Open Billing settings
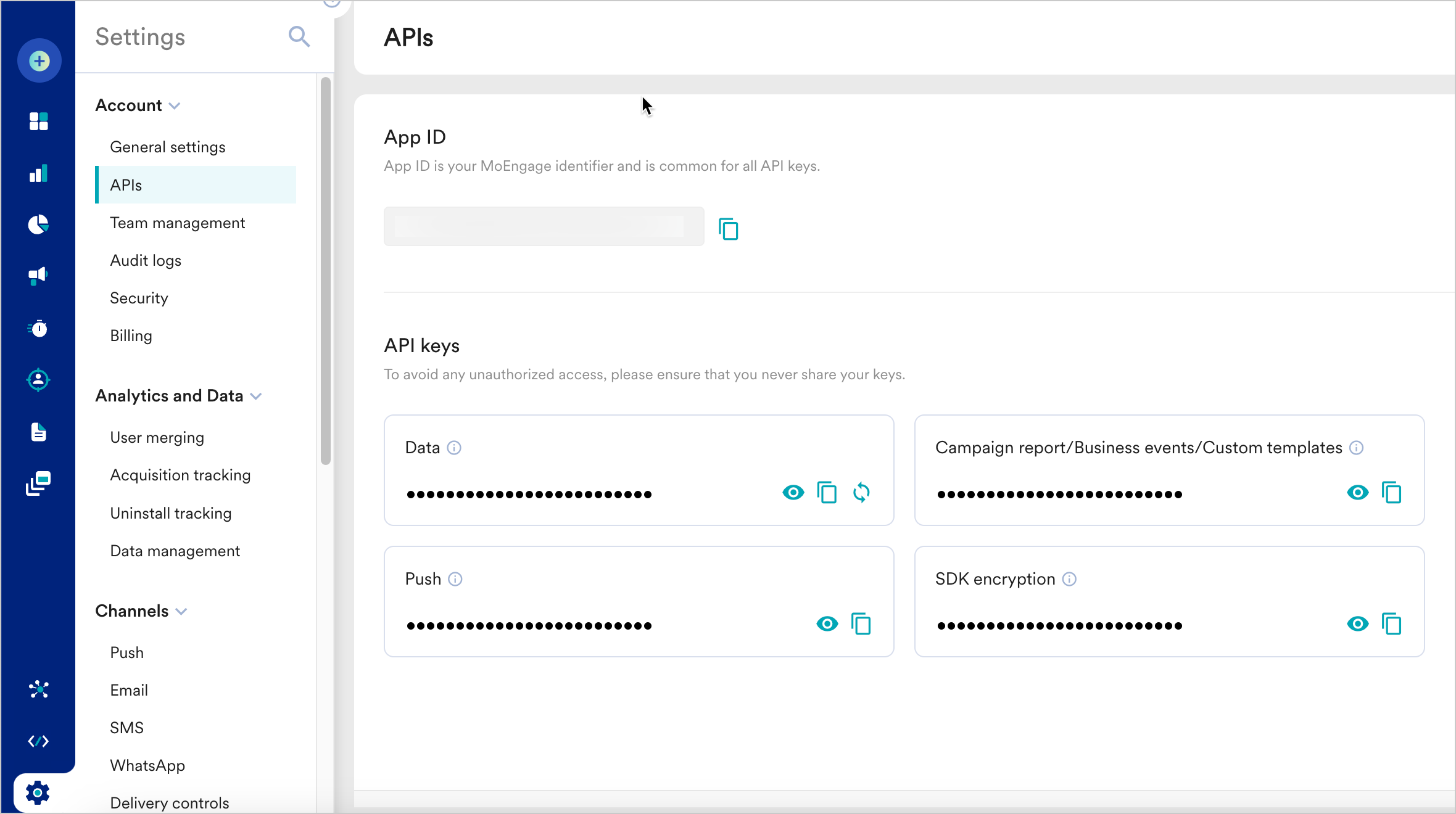 tap(131, 335)
